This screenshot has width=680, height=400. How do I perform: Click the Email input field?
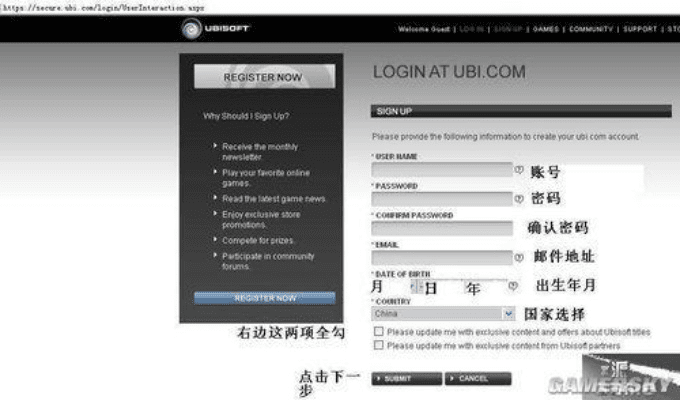[442, 257]
